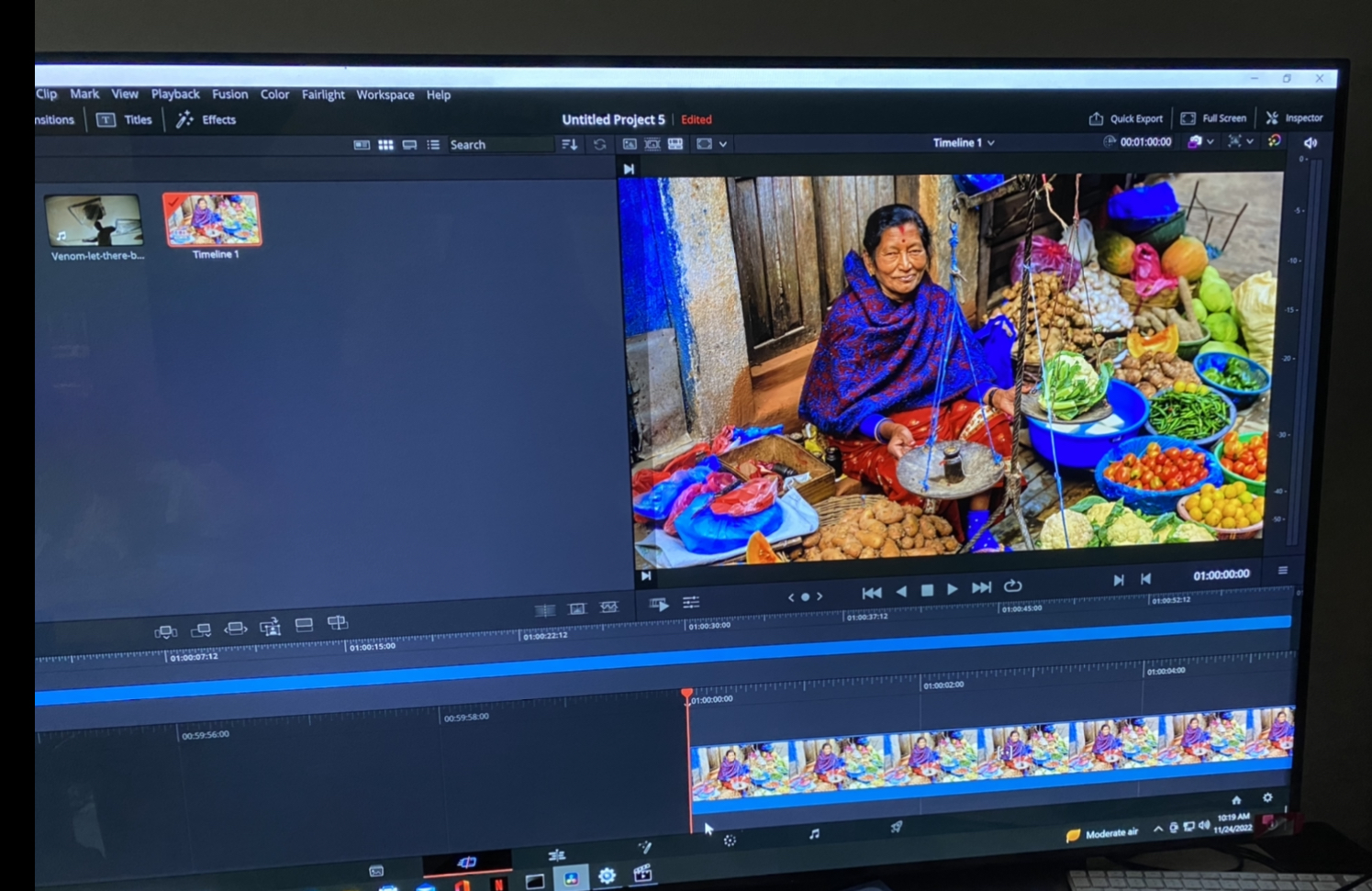
Task: Open the View menu
Action: [125, 94]
